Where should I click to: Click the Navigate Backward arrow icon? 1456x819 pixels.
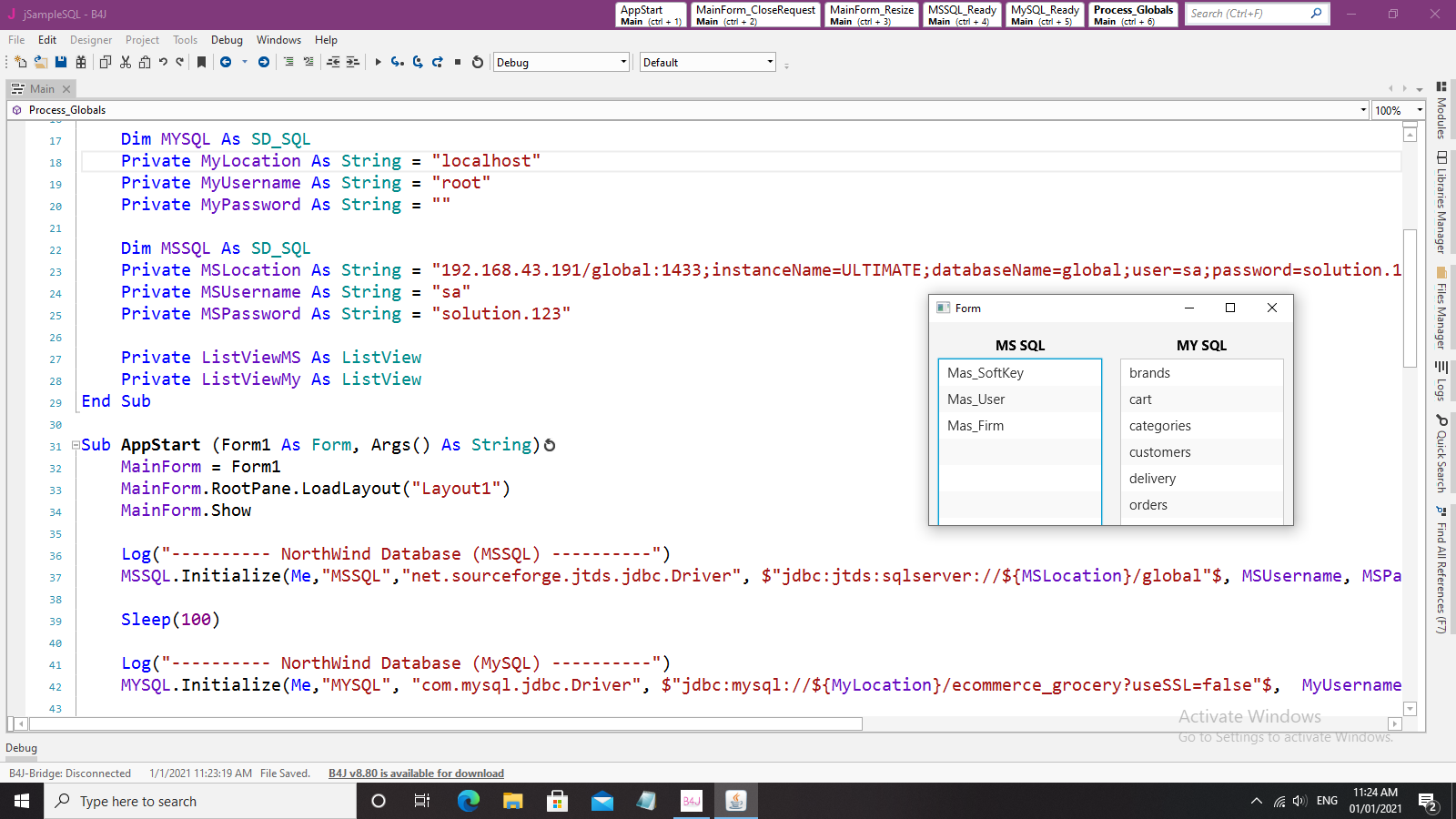(226, 62)
